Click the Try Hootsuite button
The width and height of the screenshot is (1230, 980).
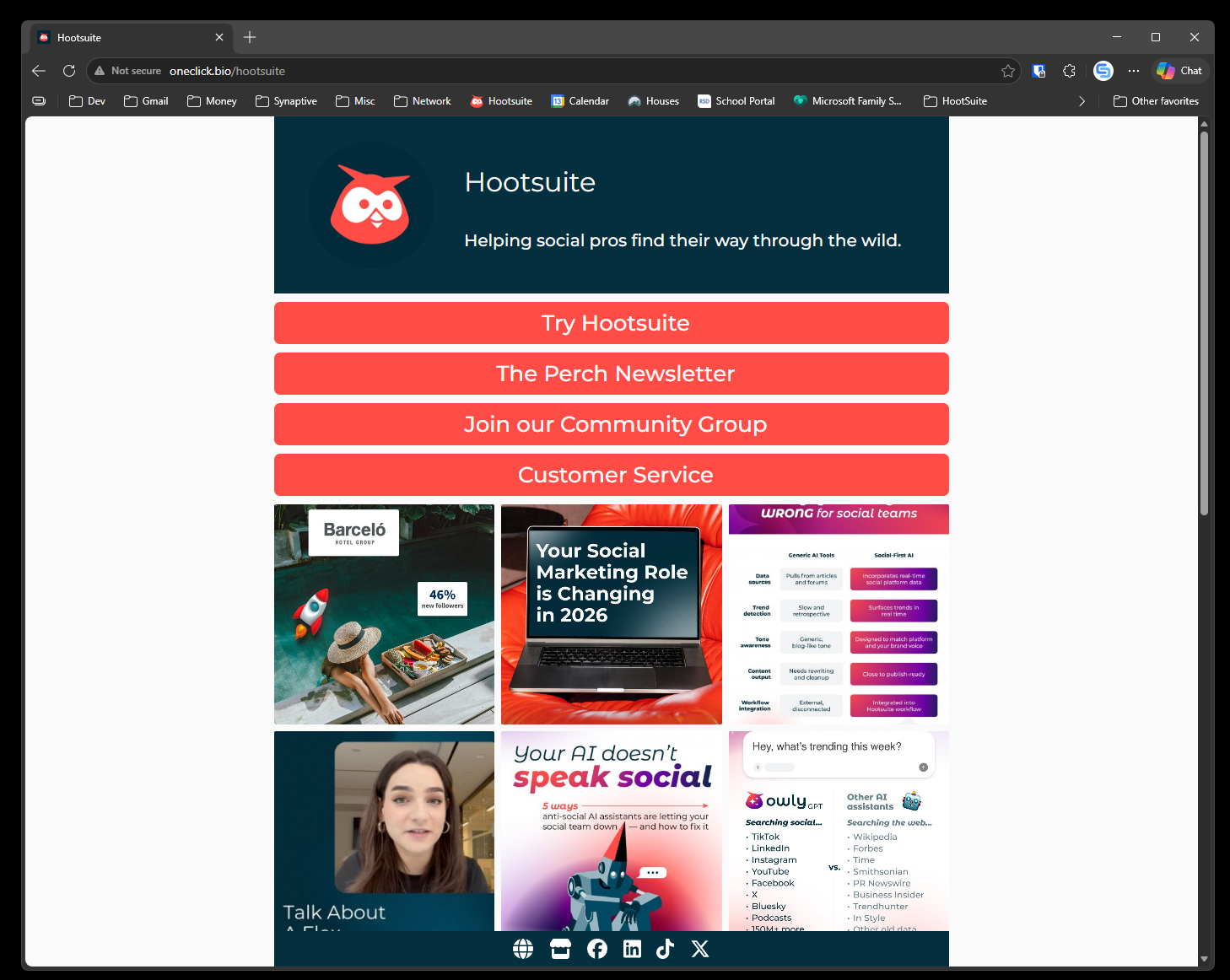(612, 323)
